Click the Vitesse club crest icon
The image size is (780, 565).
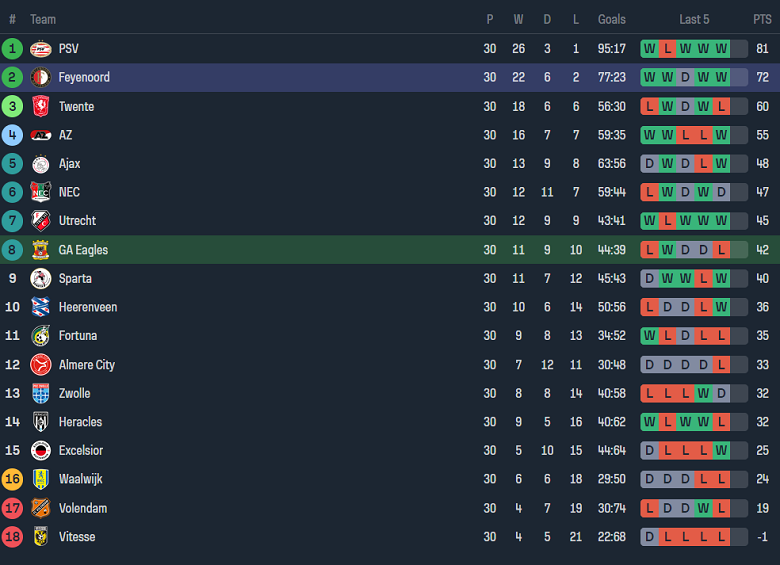40,537
